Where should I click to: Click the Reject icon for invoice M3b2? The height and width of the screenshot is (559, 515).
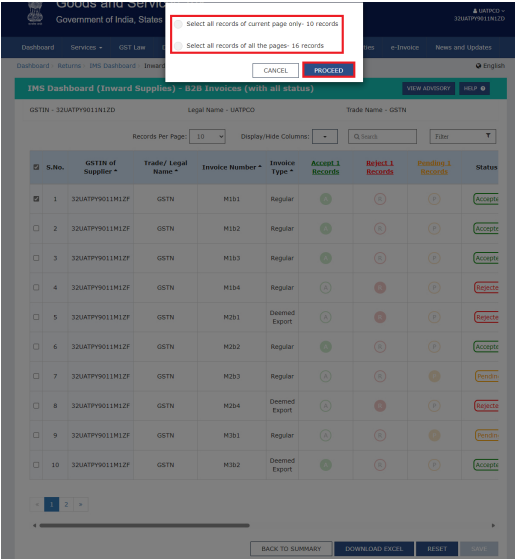point(380,465)
